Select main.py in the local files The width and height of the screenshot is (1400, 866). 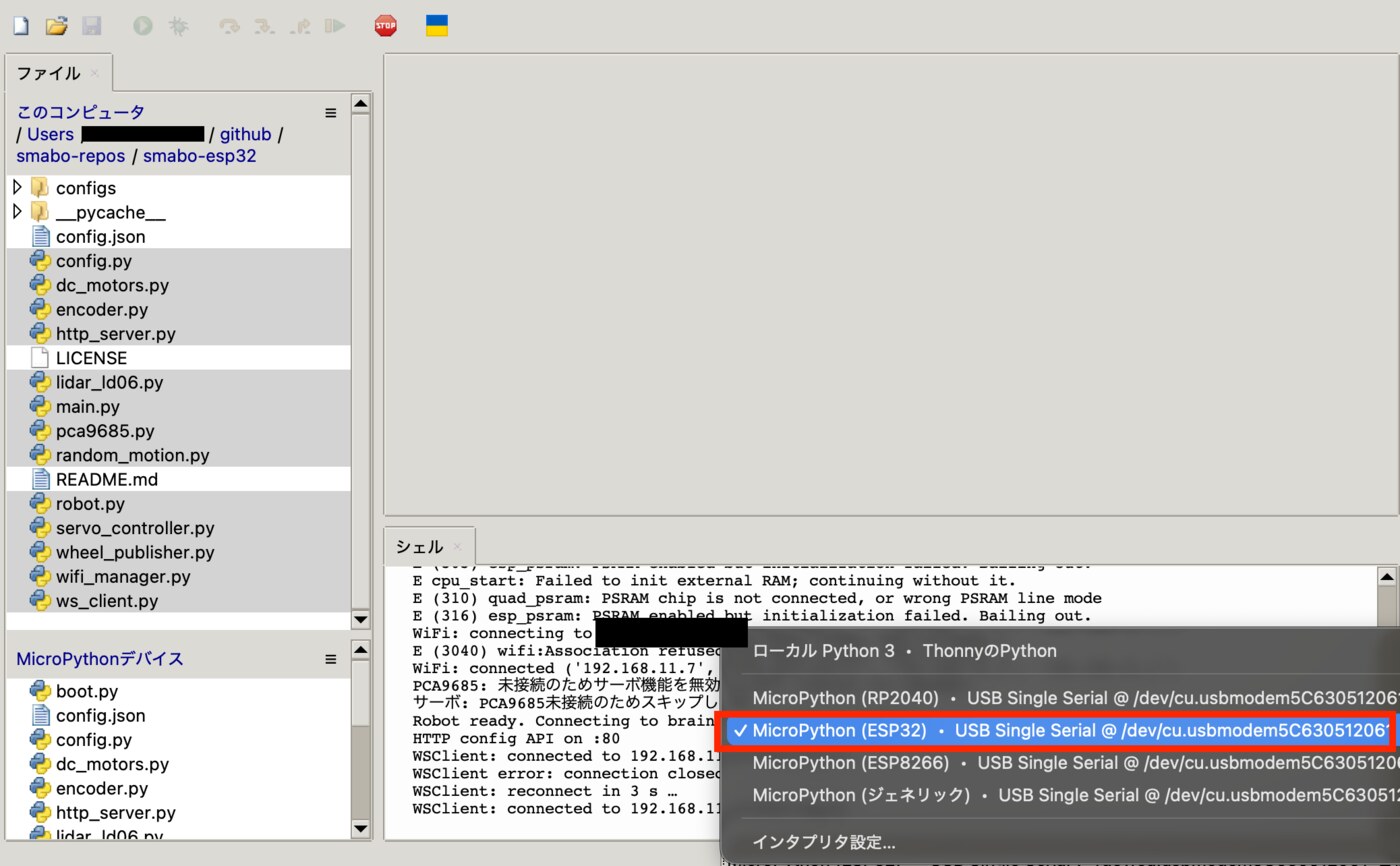88,407
